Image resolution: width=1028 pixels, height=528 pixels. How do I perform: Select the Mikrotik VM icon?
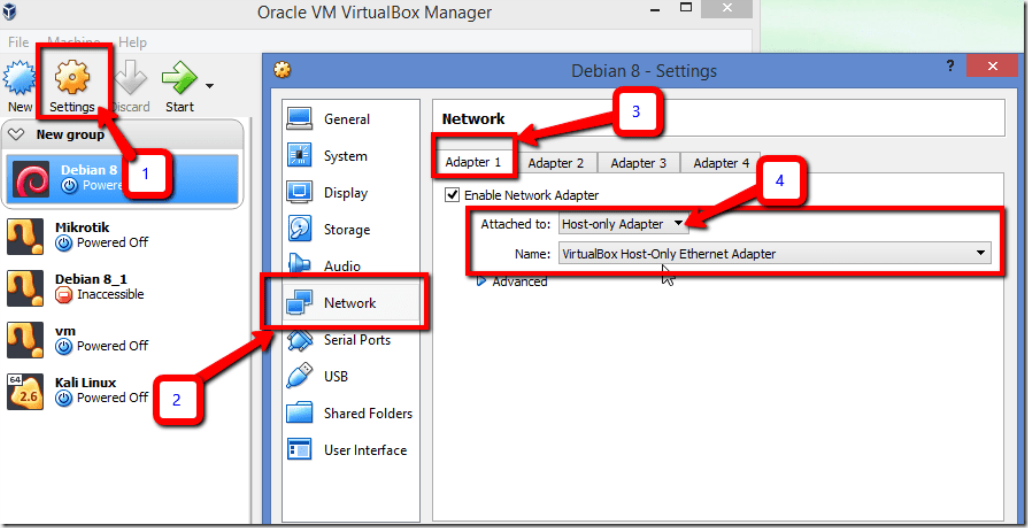click(25, 236)
